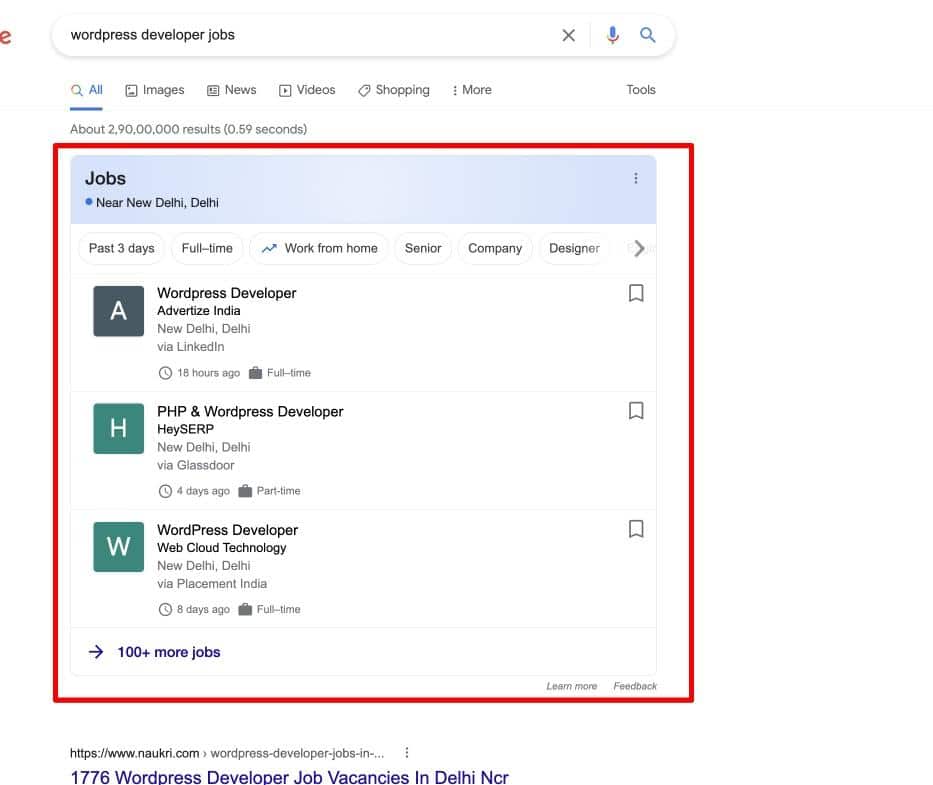
Task: Open the Advertize India company logo
Action: click(118, 311)
